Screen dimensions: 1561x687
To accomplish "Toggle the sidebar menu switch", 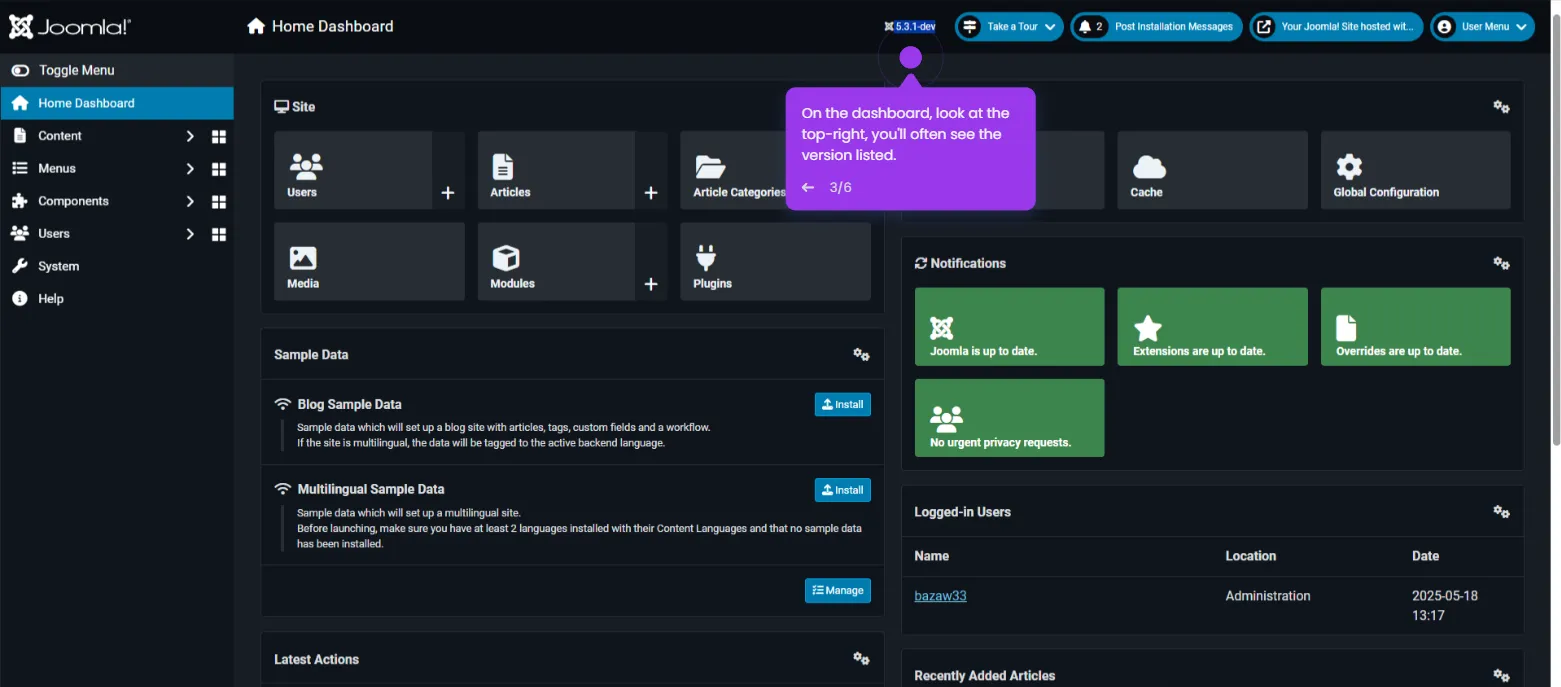I will [20, 70].
